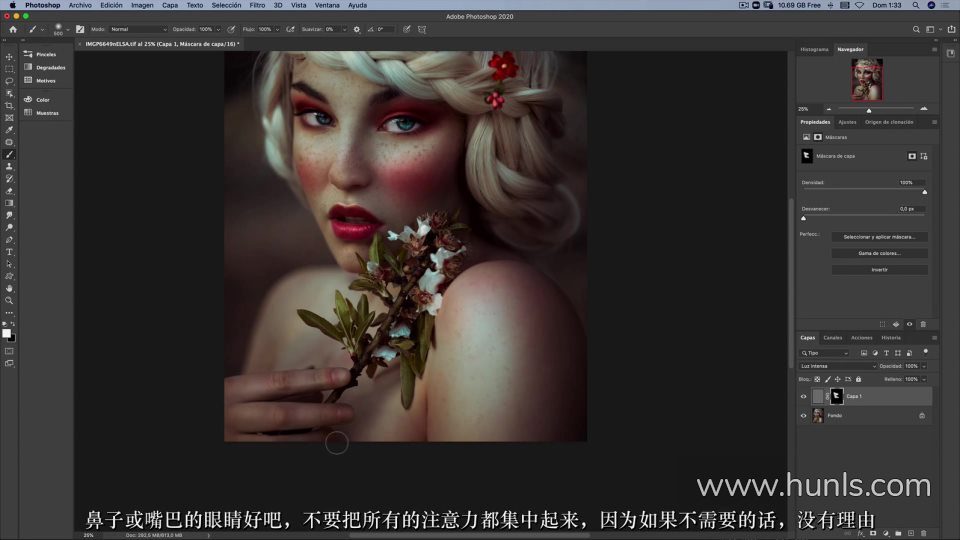Toggle lock all layer attributes padlock
The height and width of the screenshot is (540, 960).
click(858, 380)
